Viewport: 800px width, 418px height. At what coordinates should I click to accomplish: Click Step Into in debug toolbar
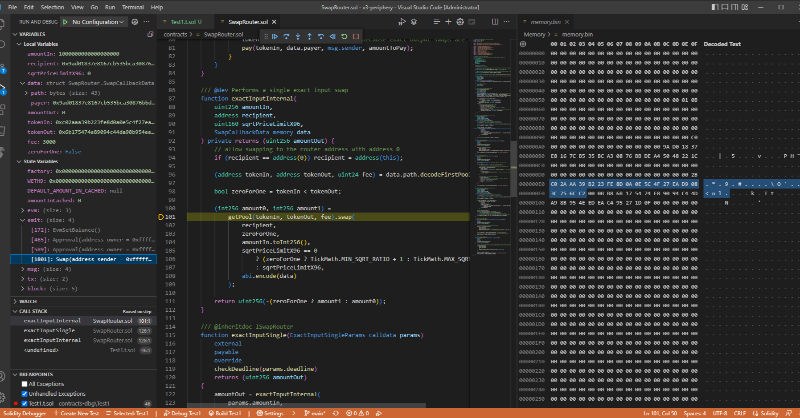pyautogui.click(x=298, y=36)
